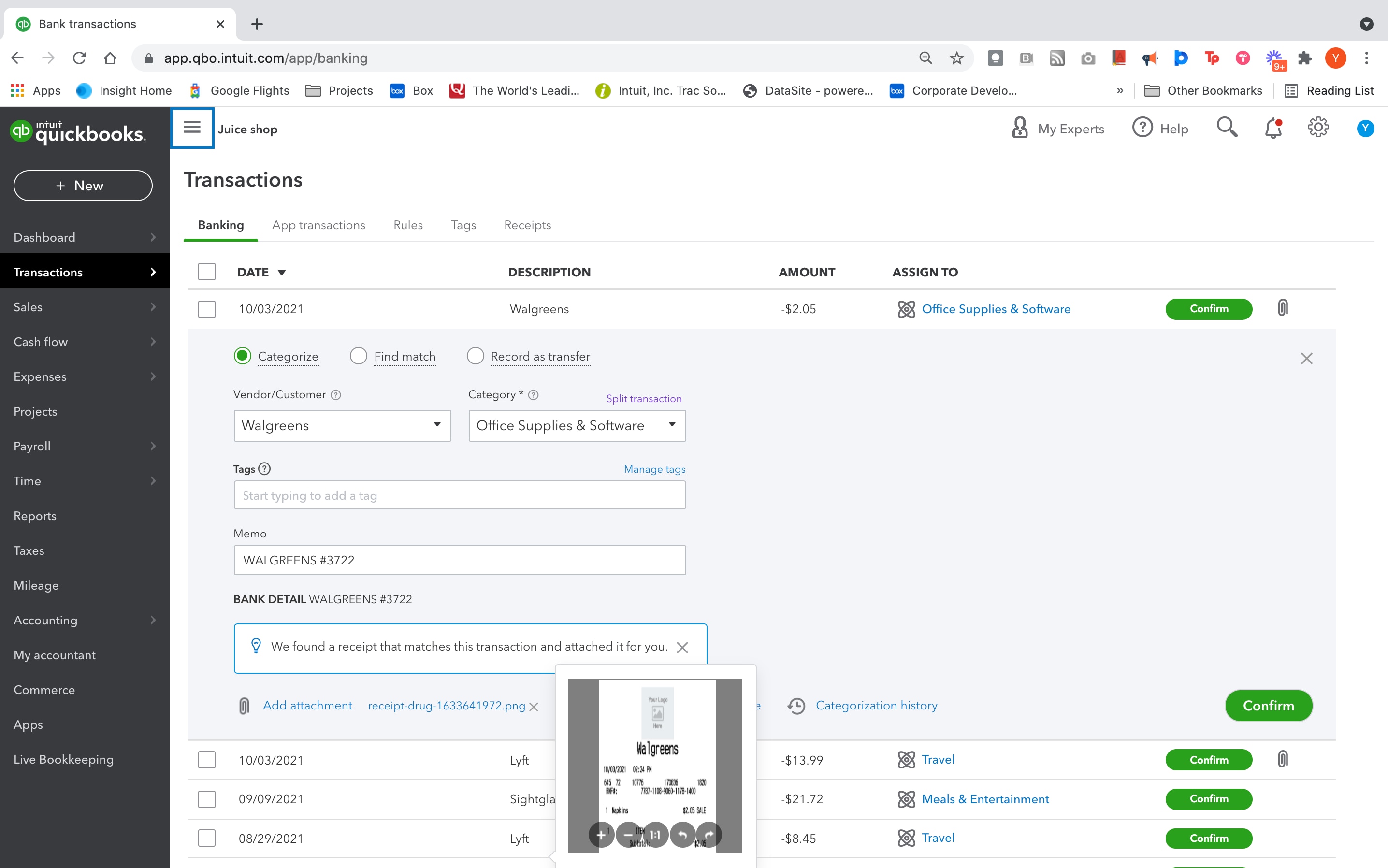Switch to the Rules tab
Image resolution: width=1388 pixels, height=868 pixels.
[x=408, y=225]
